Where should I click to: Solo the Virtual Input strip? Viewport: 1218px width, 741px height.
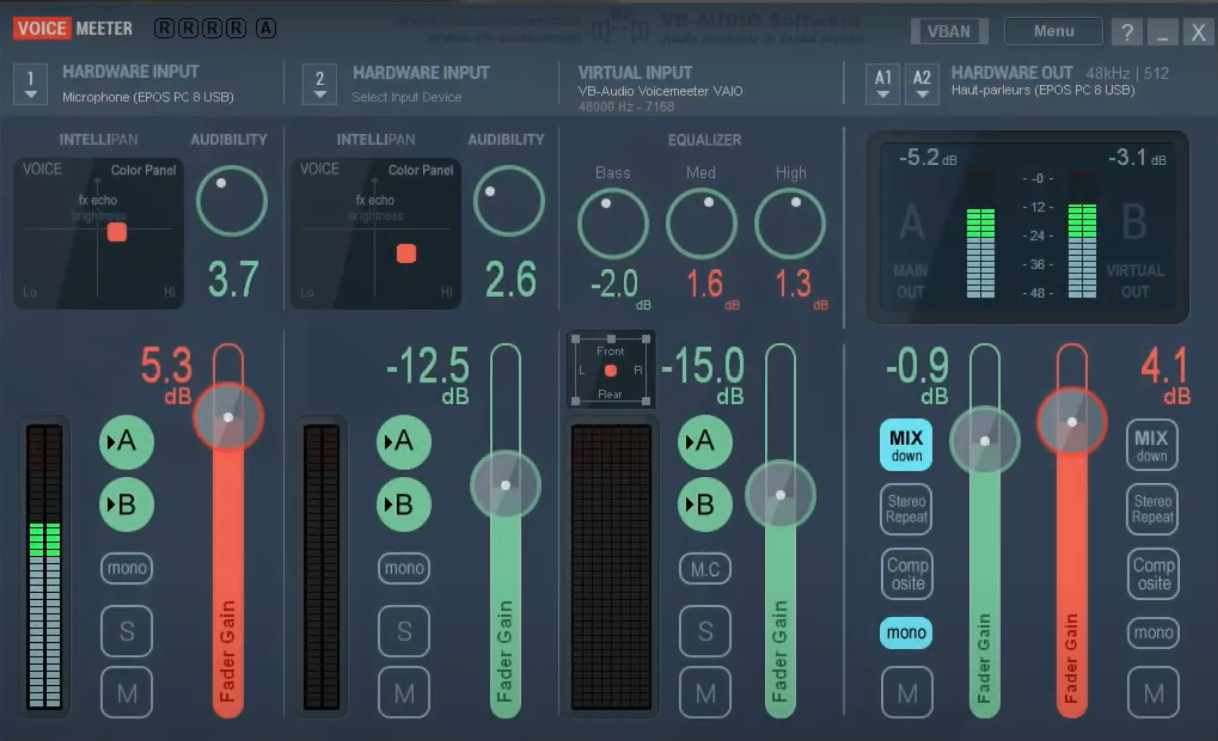coord(704,630)
